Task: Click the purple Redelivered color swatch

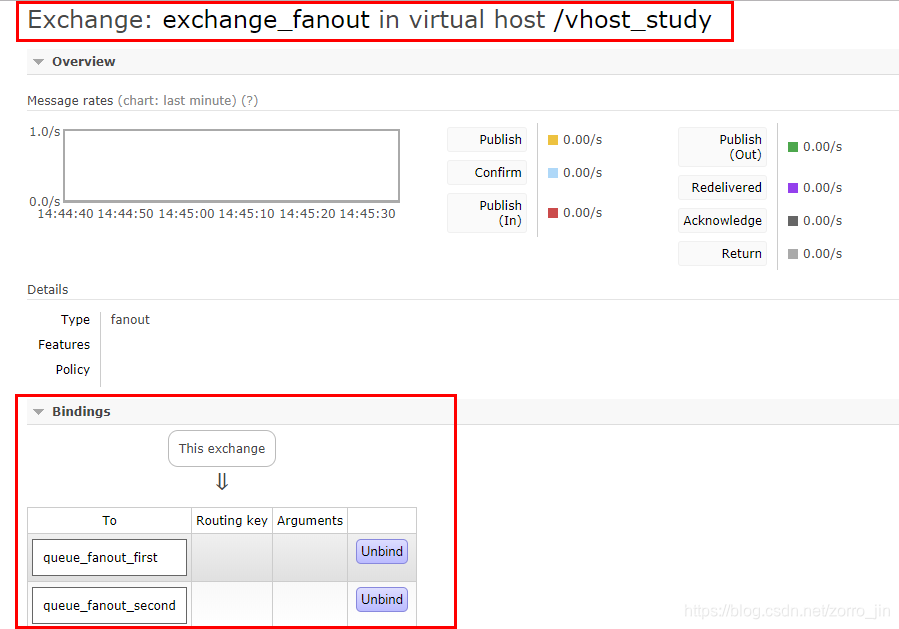Action: pyautogui.click(x=793, y=188)
